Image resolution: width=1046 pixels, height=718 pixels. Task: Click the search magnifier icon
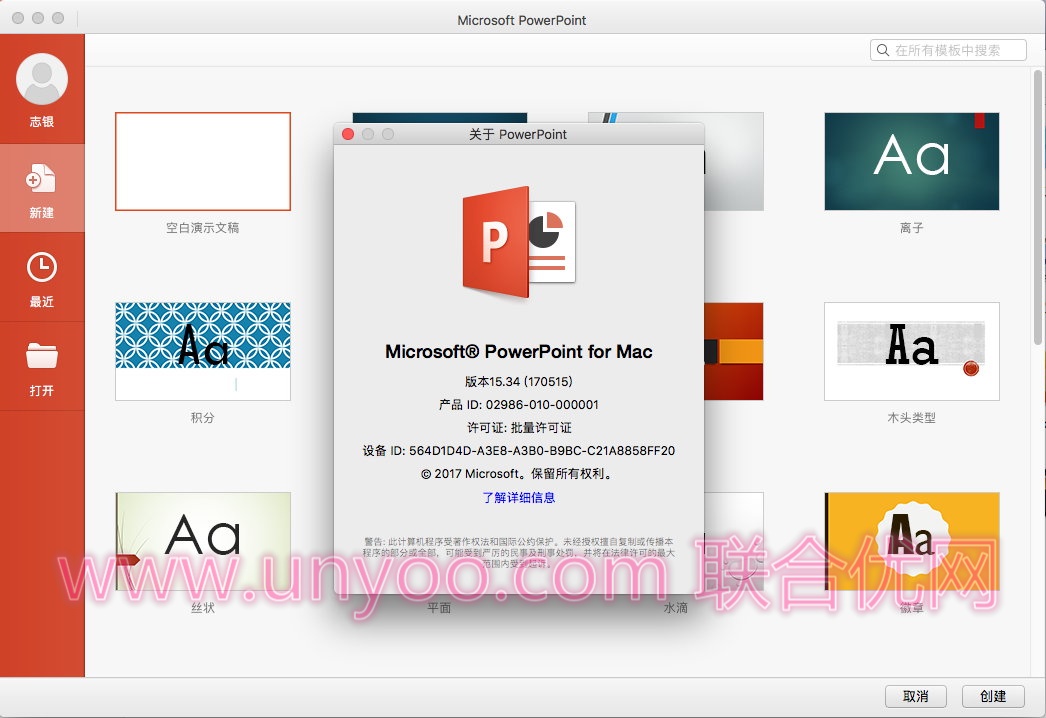883,50
